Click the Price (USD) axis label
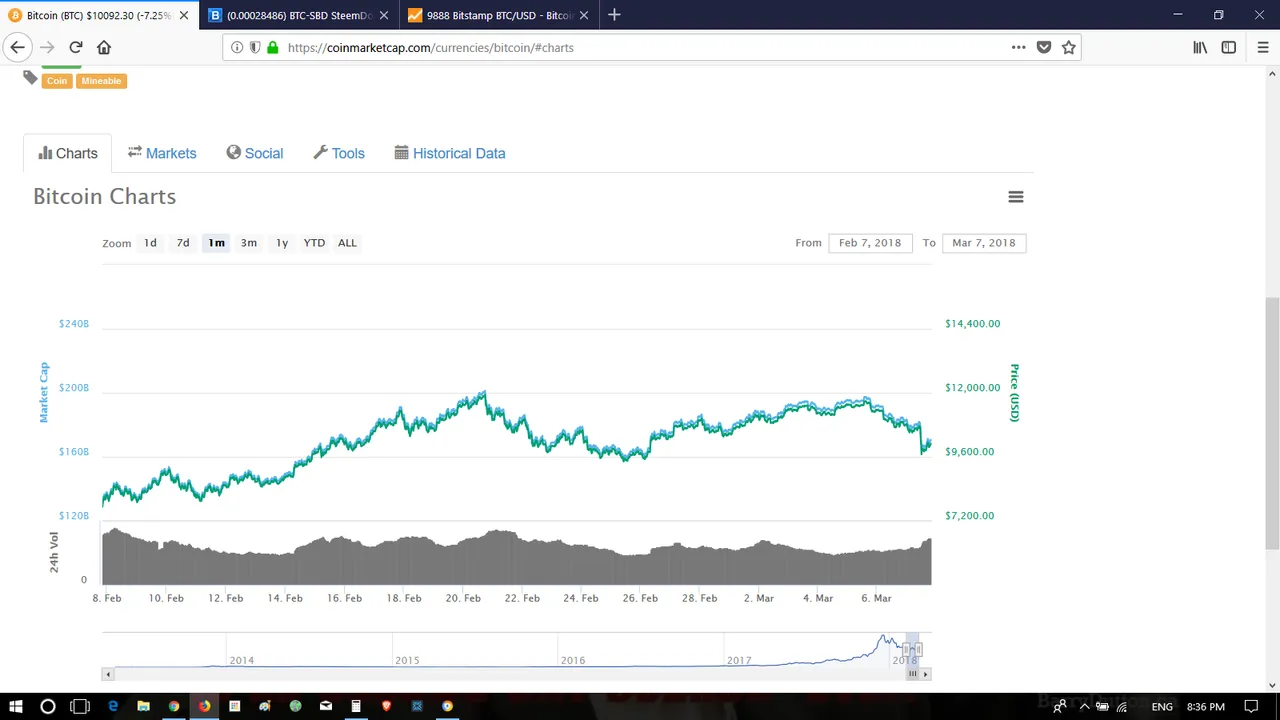The image size is (1280, 720). point(1014,393)
